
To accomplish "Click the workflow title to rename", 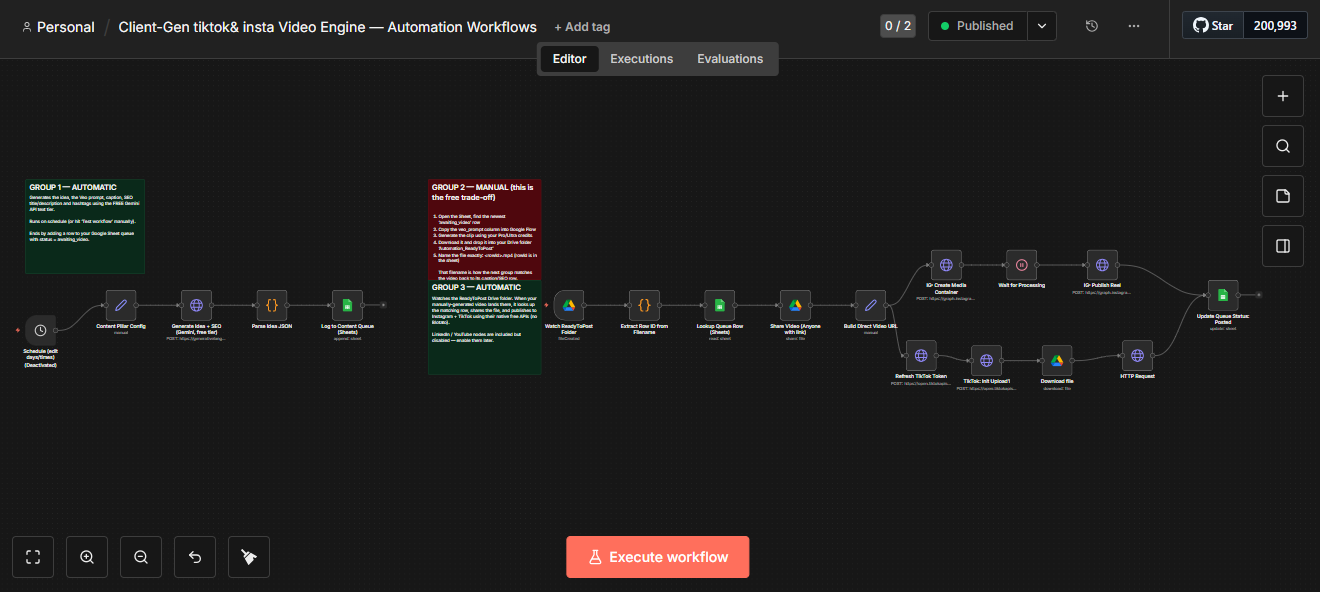I will coord(328,27).
